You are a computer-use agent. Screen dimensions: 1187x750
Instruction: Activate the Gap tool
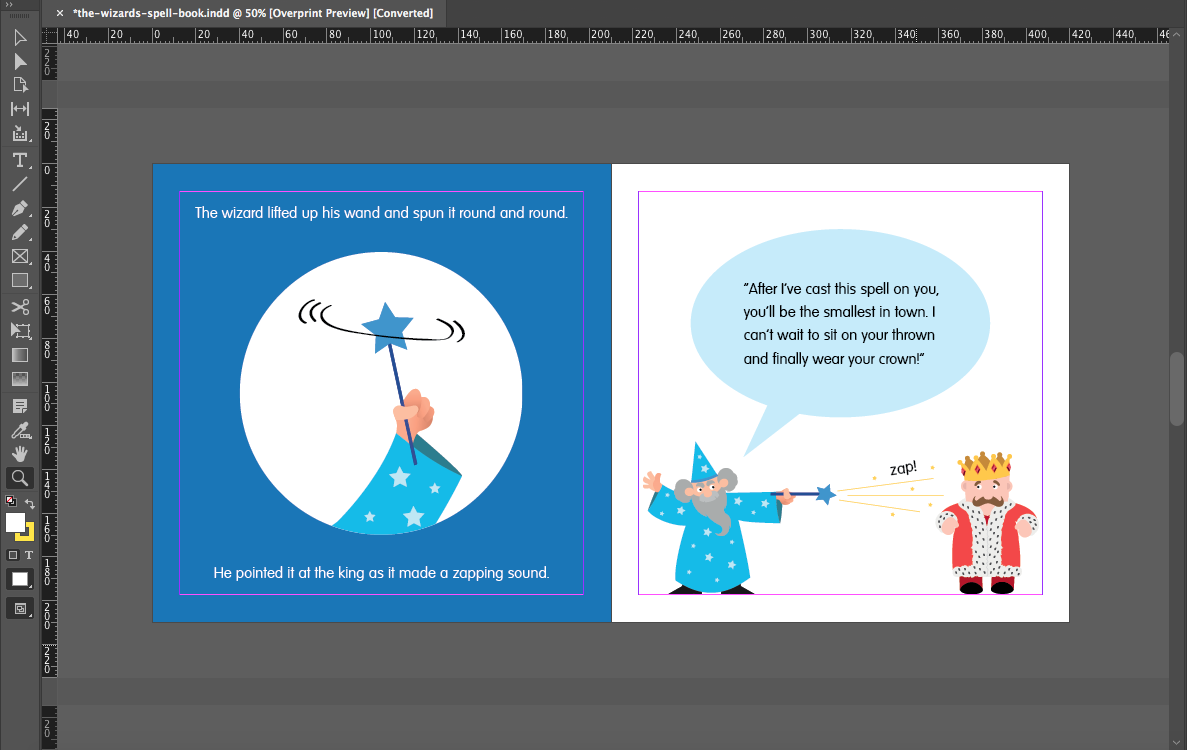point(20,109)
